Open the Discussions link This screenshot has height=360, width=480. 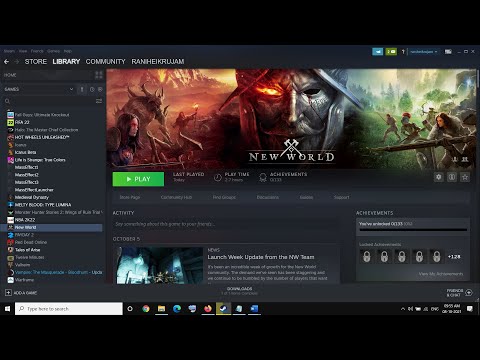click(x=268, y=197)
